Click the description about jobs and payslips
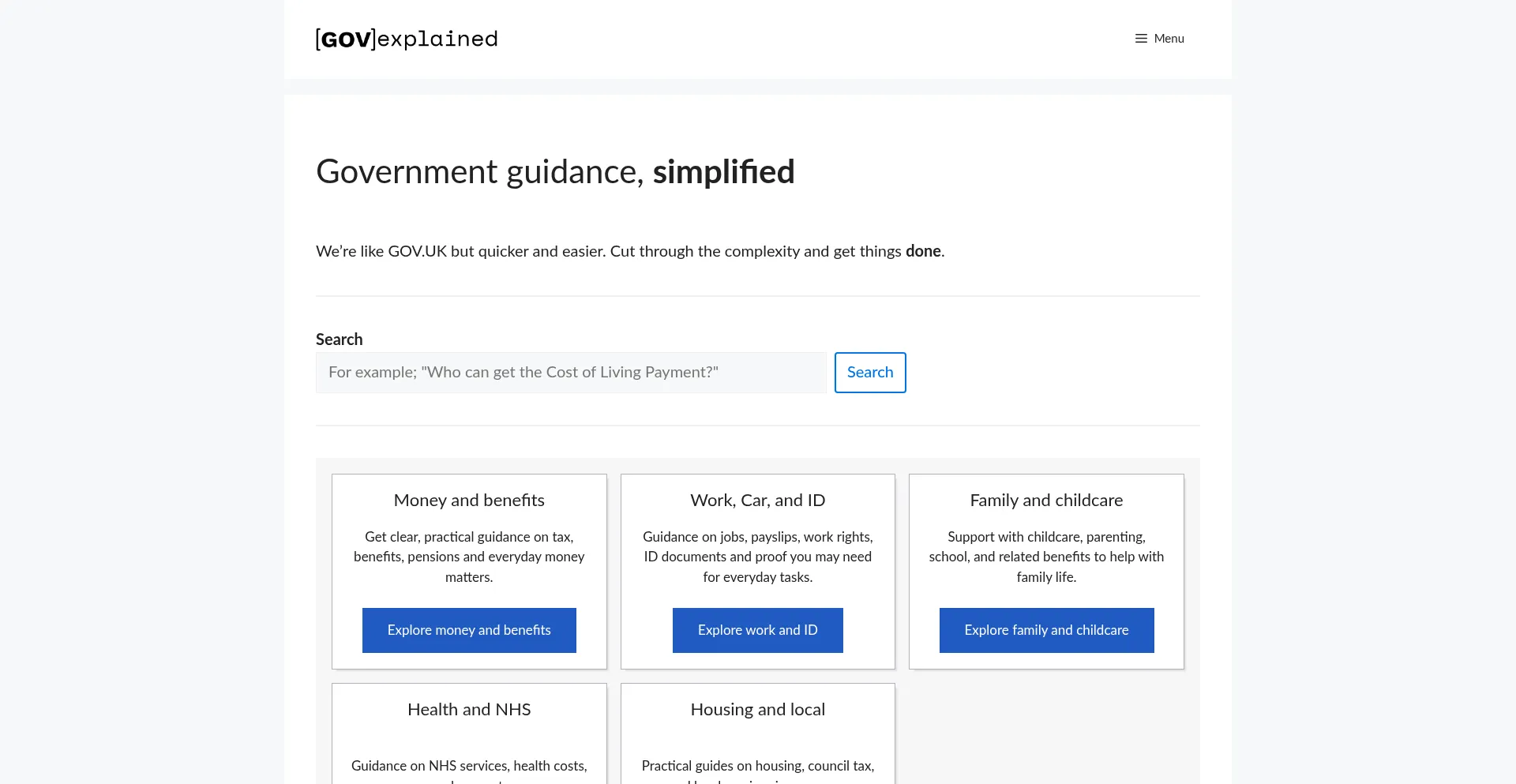The height and width of the screenshot is (784, 1516). coord(757,557)
